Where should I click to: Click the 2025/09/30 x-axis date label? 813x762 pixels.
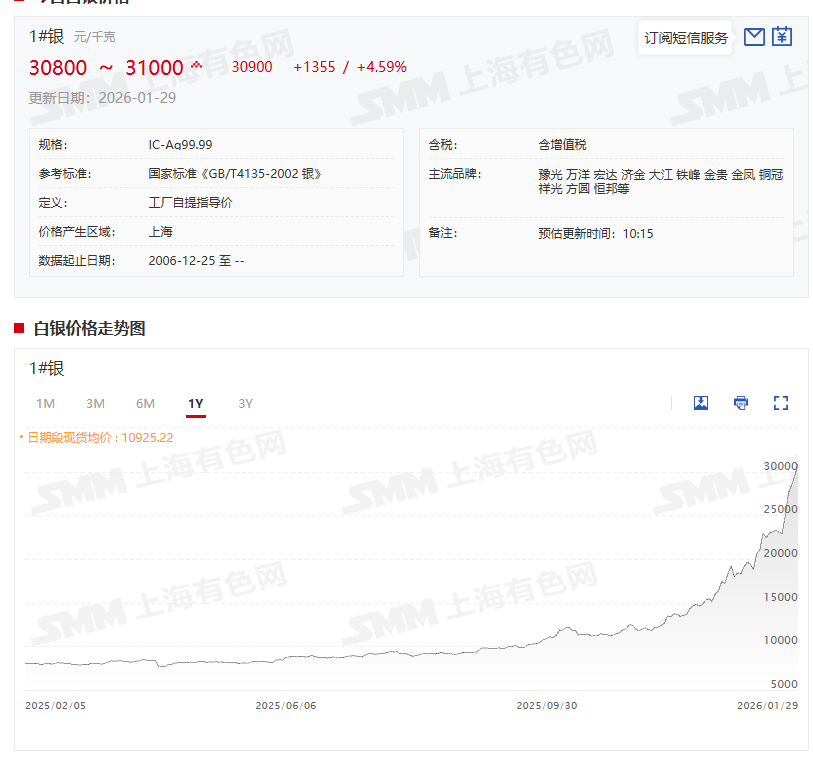pyautogui.click(x=546, y=705)
